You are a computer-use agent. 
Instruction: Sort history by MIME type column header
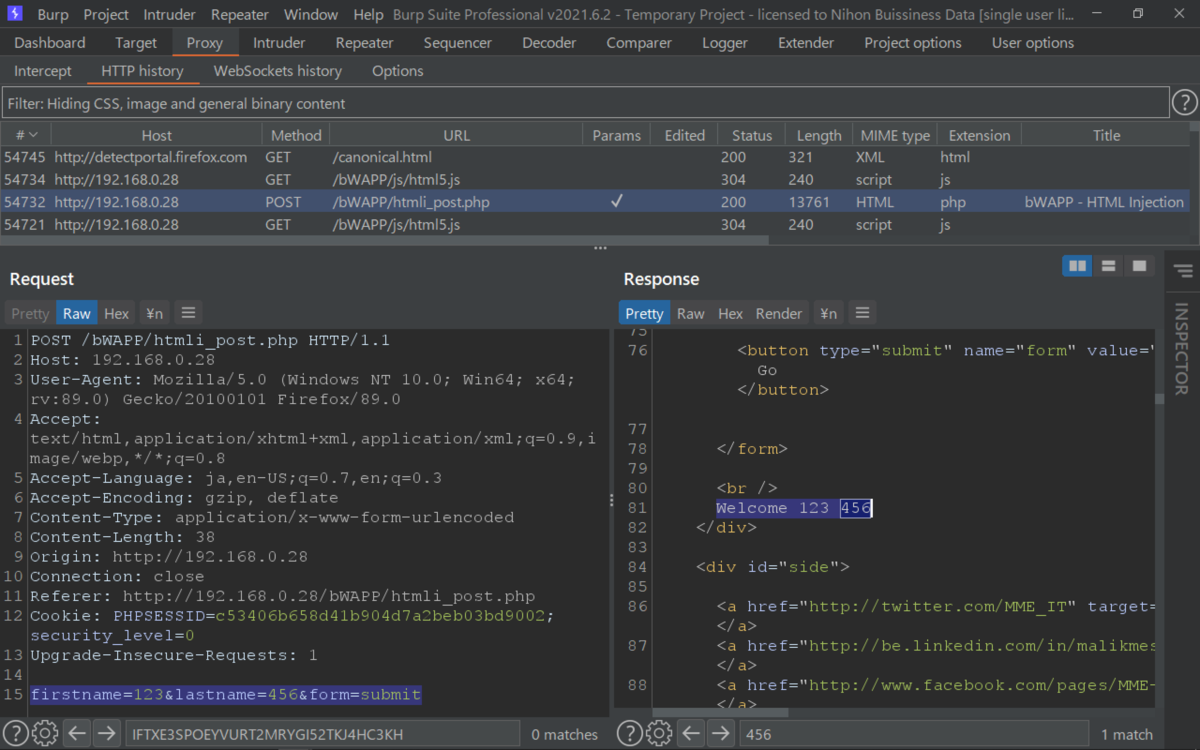(x=895, y=135)
